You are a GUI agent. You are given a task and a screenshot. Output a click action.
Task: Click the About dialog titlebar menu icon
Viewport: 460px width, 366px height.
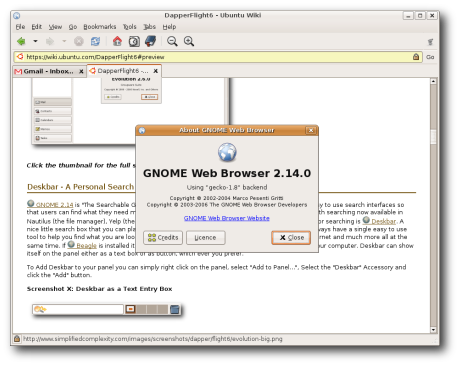(x=142, y=130)
